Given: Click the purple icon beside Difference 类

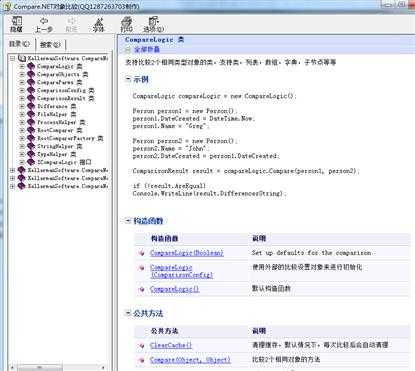Looking at the screenshot, I should coord(31,106).
